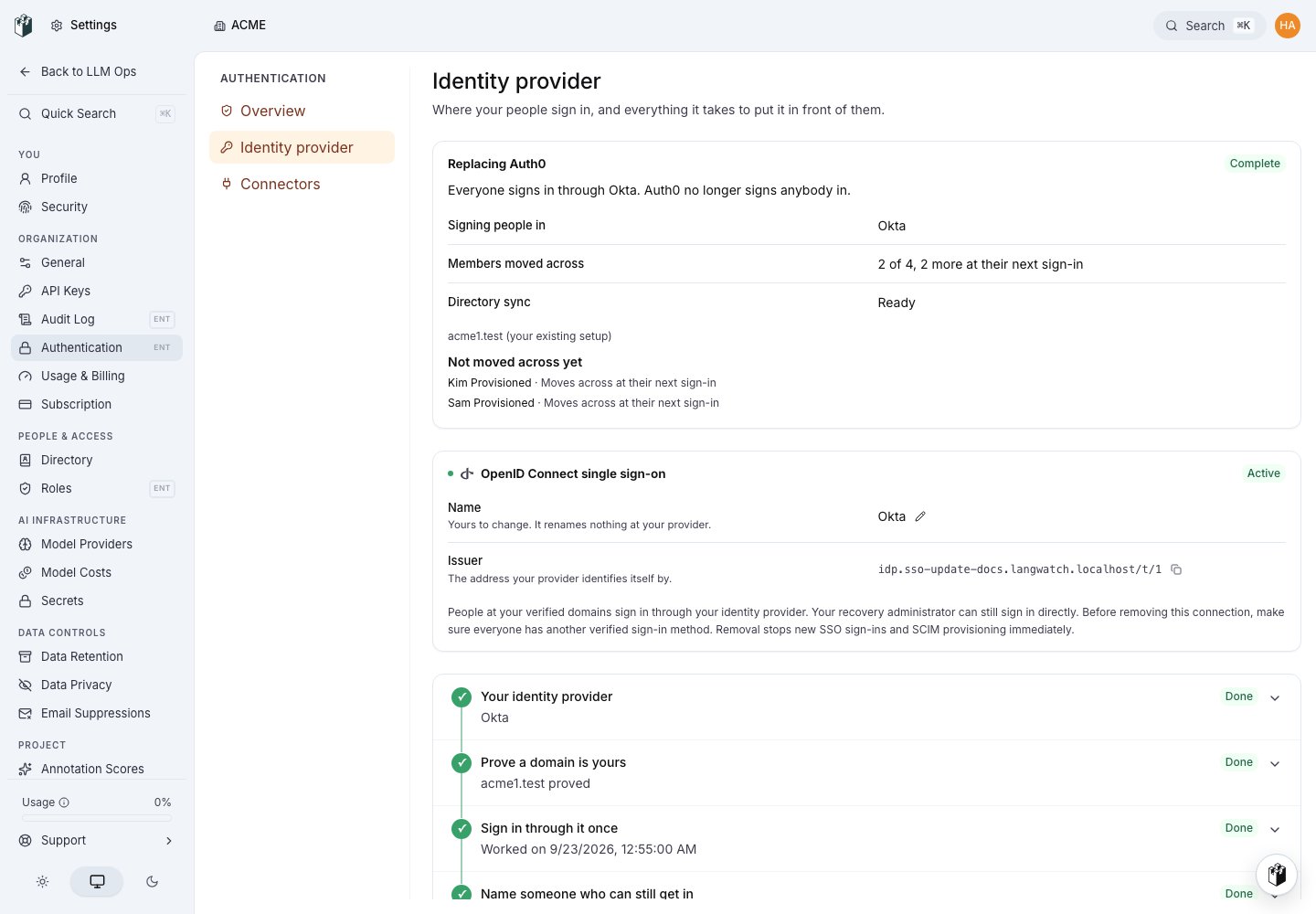Open the Connectors tab

(x=302, y=184)
